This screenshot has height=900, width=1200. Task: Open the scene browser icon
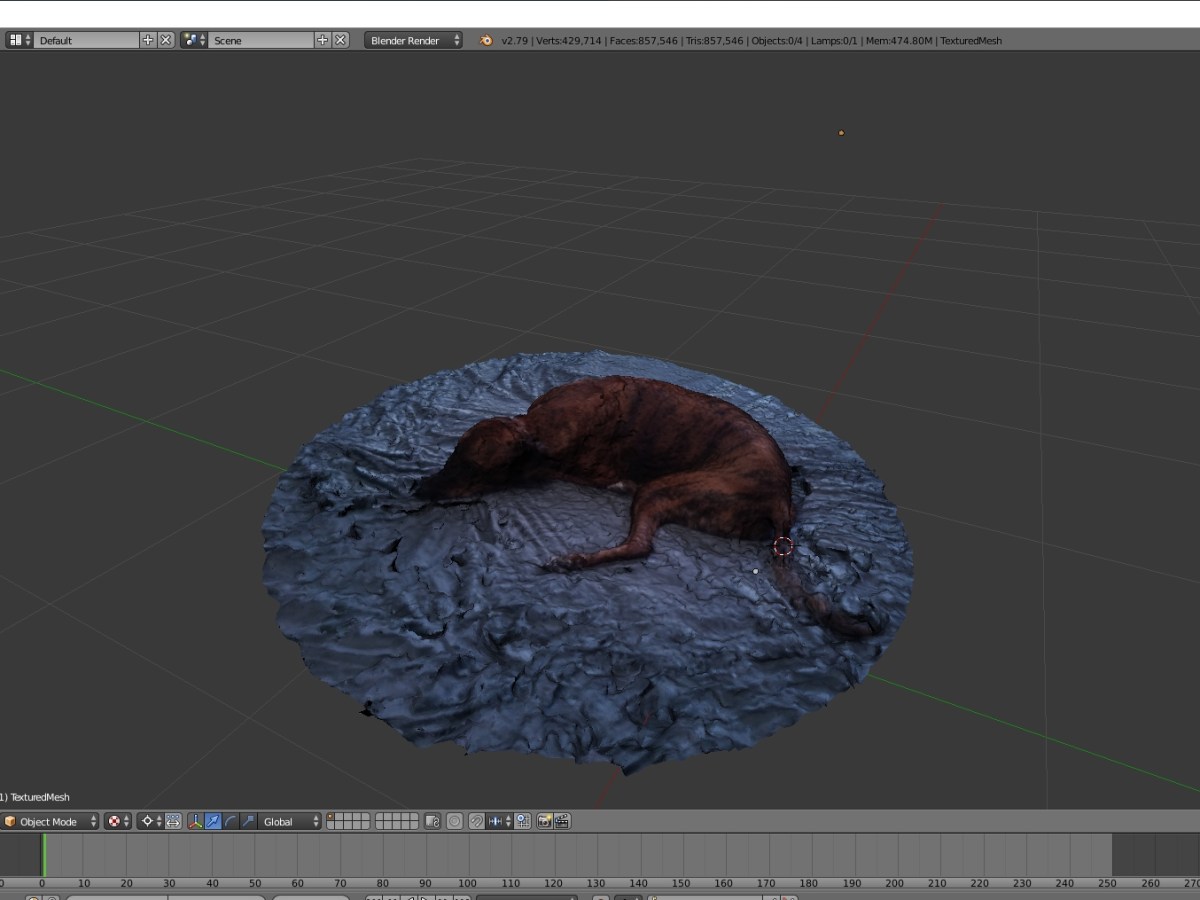coord(194,41)
